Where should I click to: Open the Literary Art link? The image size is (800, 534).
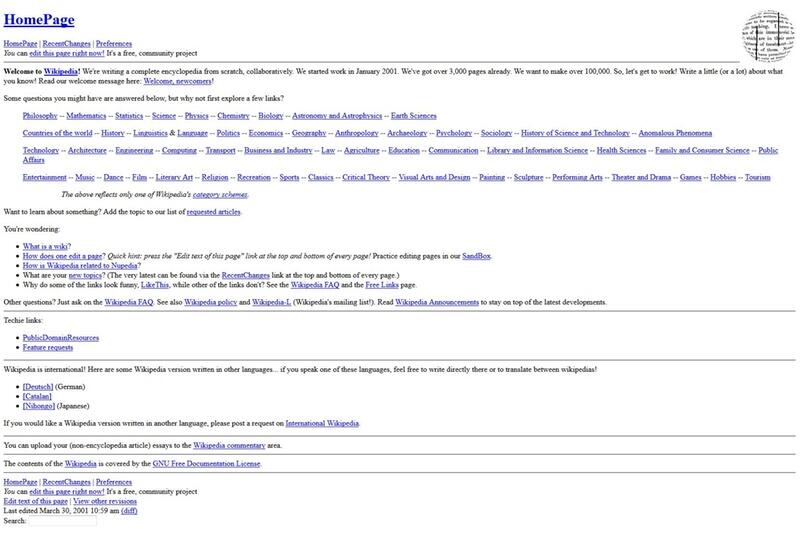[174, 177]
